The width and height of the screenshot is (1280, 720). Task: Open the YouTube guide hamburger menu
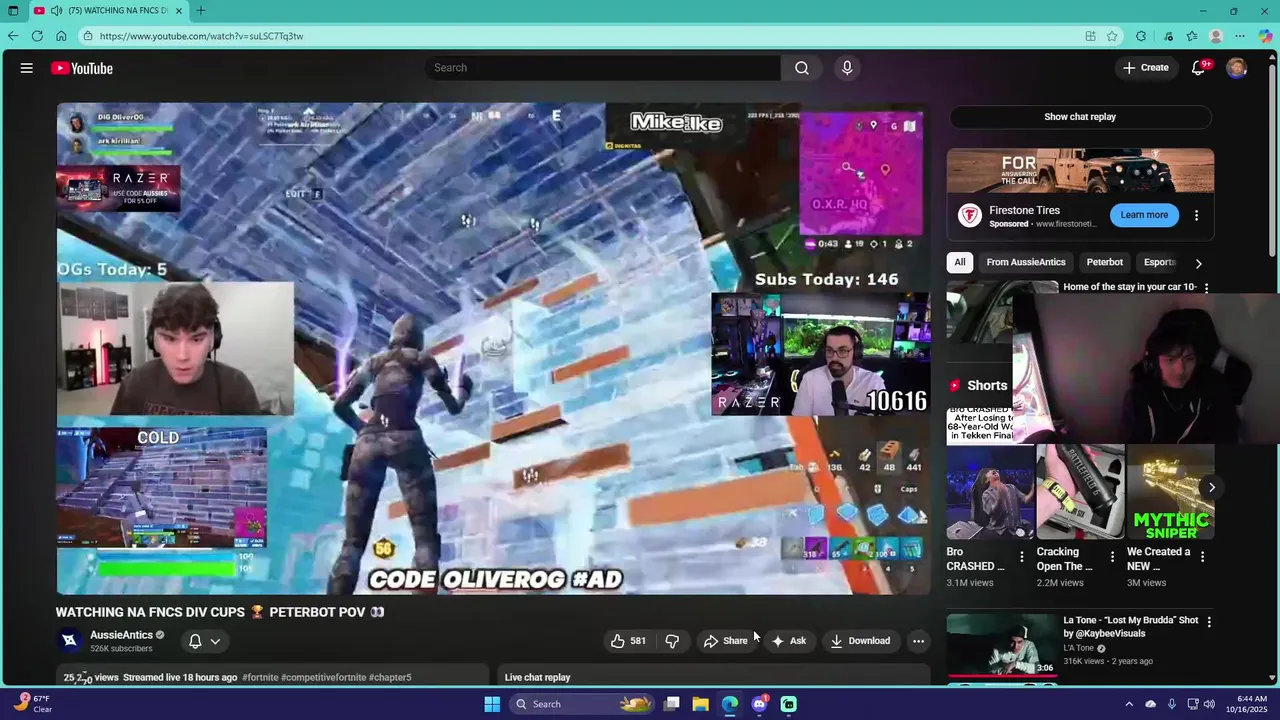click(27, 68)
